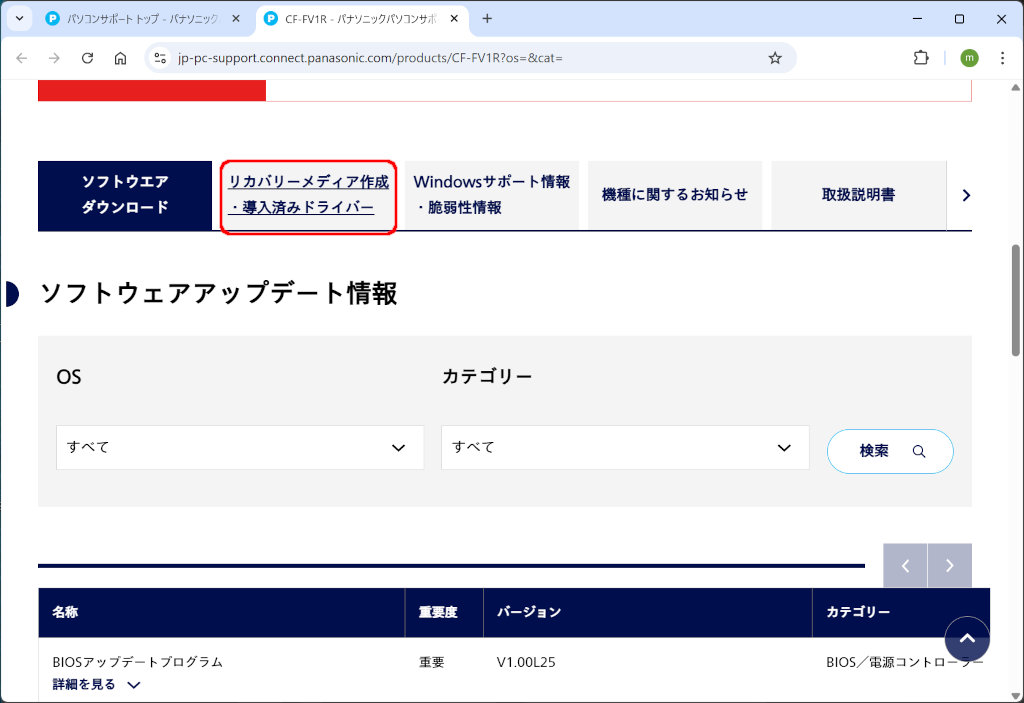Switch to パソコンサポート トップ tab
1024x703 pixels.
click(x=144, y=18)
